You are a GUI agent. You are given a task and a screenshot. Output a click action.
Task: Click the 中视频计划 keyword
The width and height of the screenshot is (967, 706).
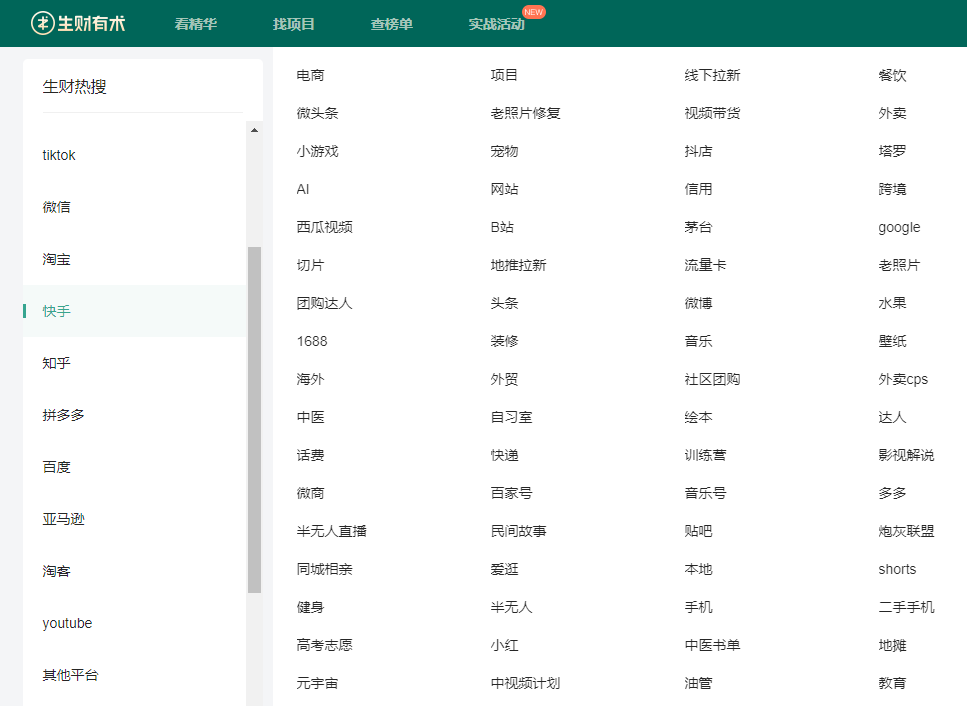525,683
